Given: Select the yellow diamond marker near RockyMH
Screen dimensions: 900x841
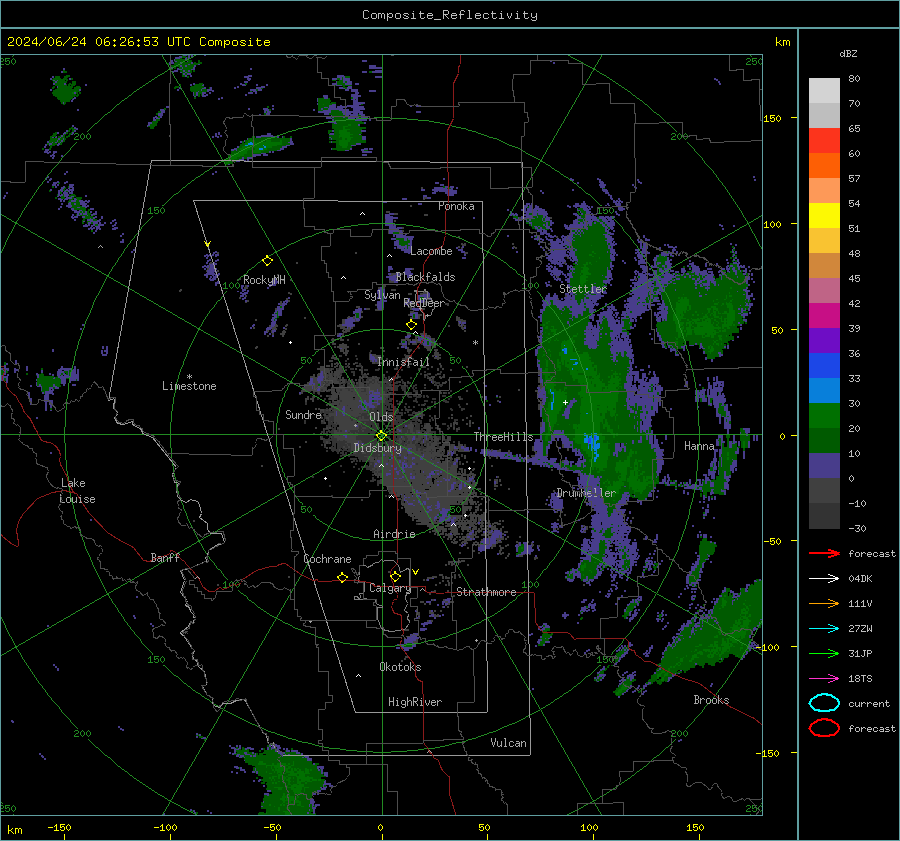Looking at the screenshot, I should point(267,261).
